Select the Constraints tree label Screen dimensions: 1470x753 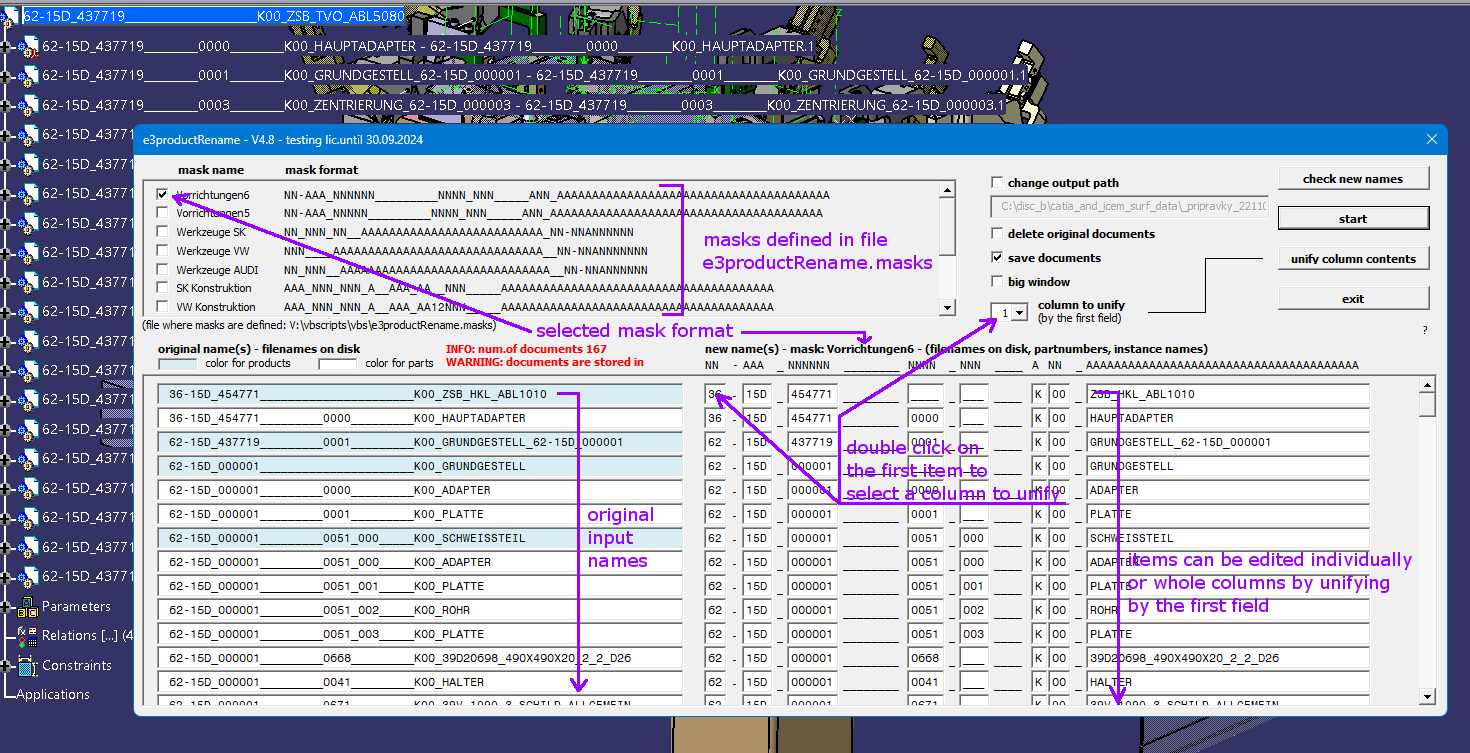point(77,666)
